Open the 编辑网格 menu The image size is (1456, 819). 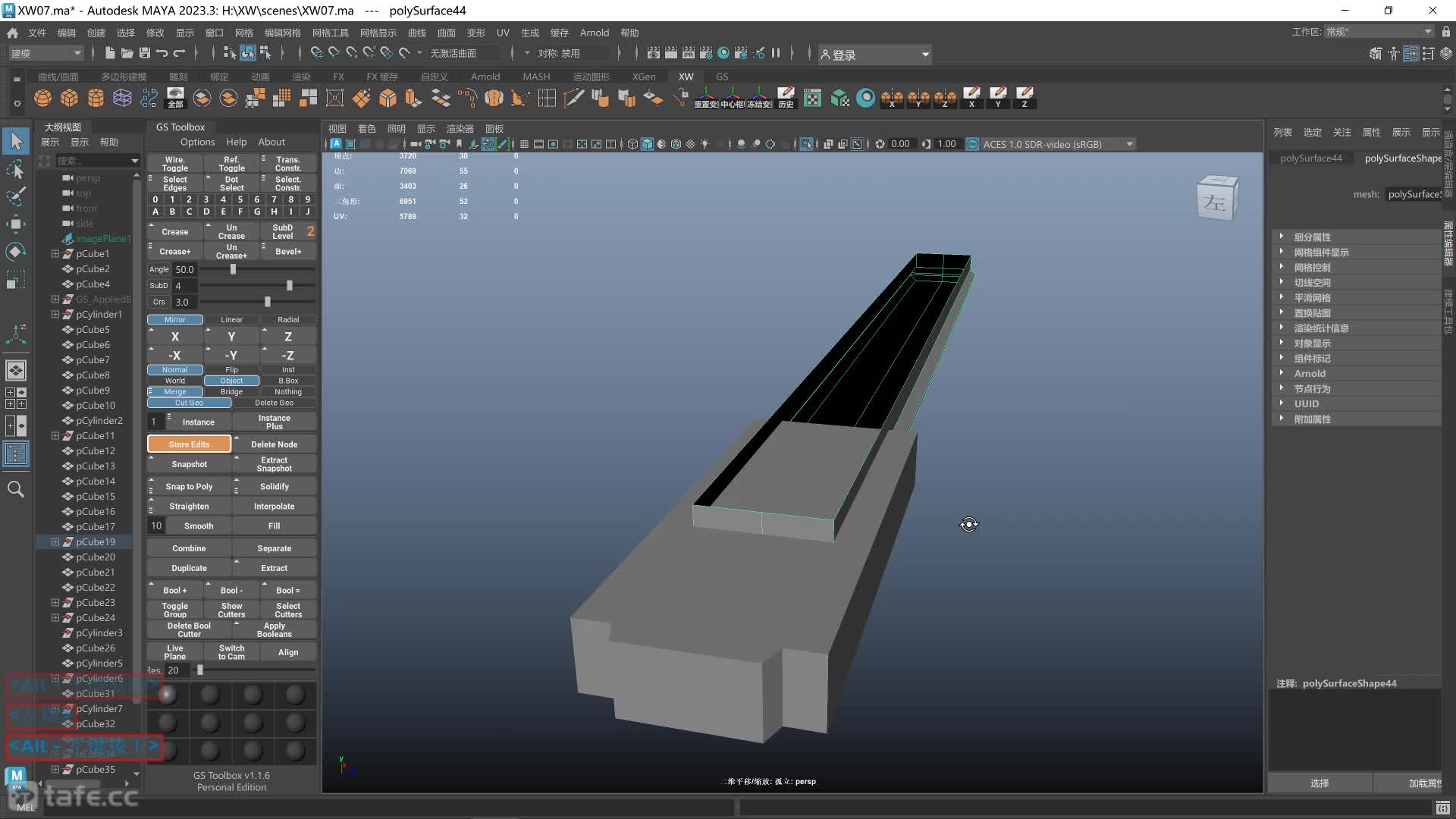coord(282,33)
